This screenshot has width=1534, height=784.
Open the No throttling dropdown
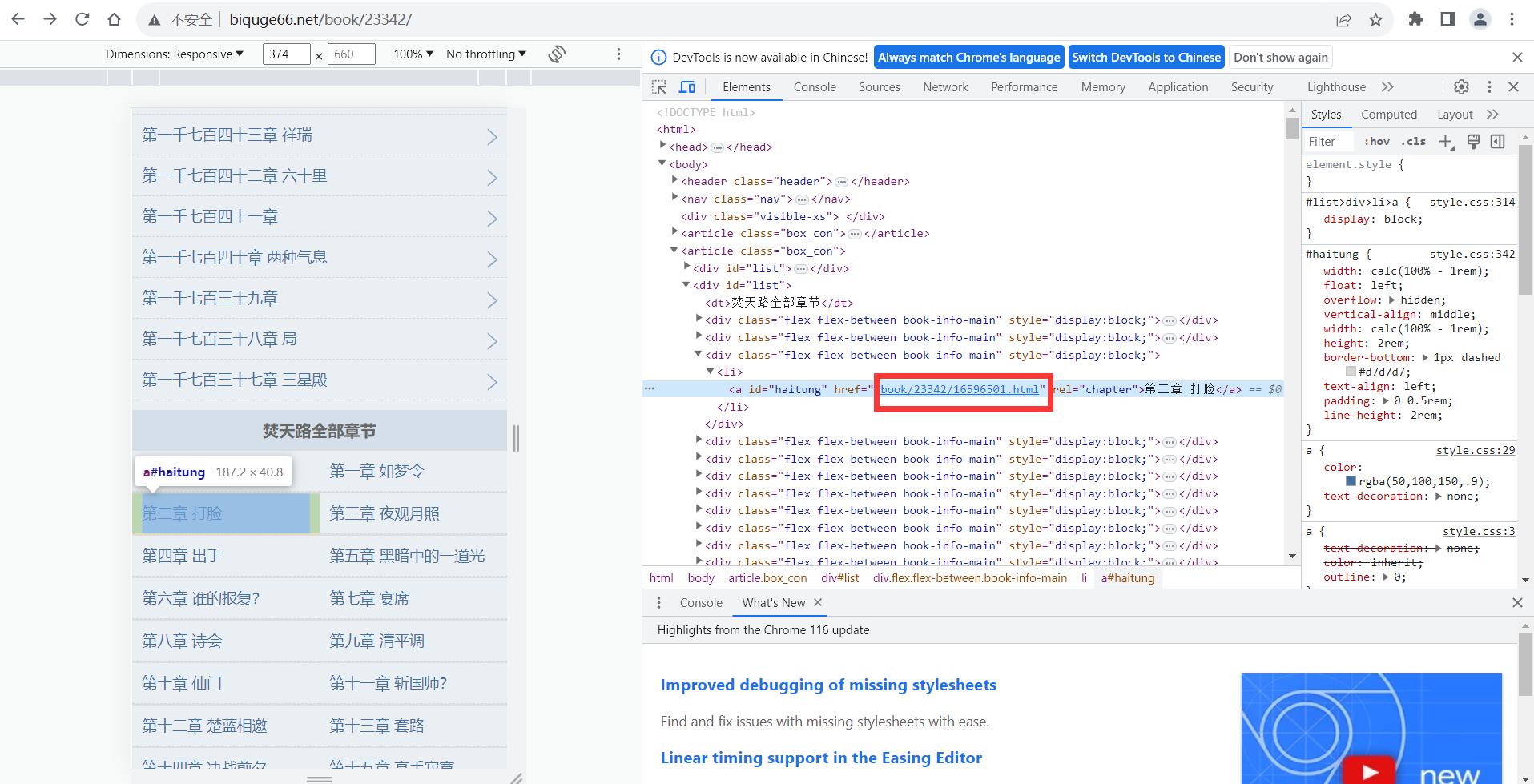[485, 54]
